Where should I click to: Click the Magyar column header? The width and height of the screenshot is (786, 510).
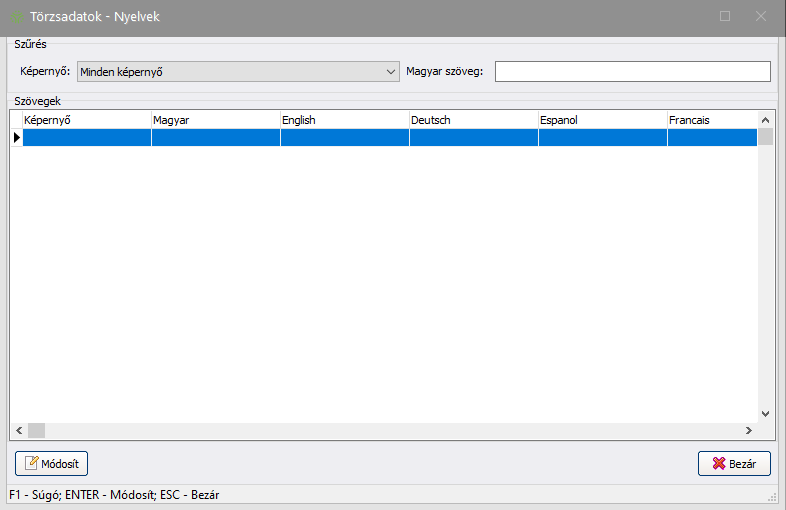[215, 120]
